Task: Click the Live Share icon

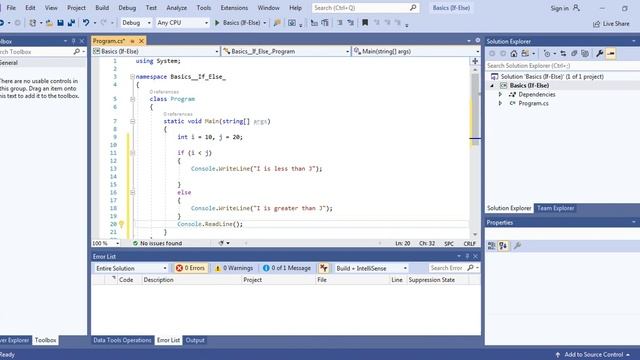Action: (x=597, y=24)
